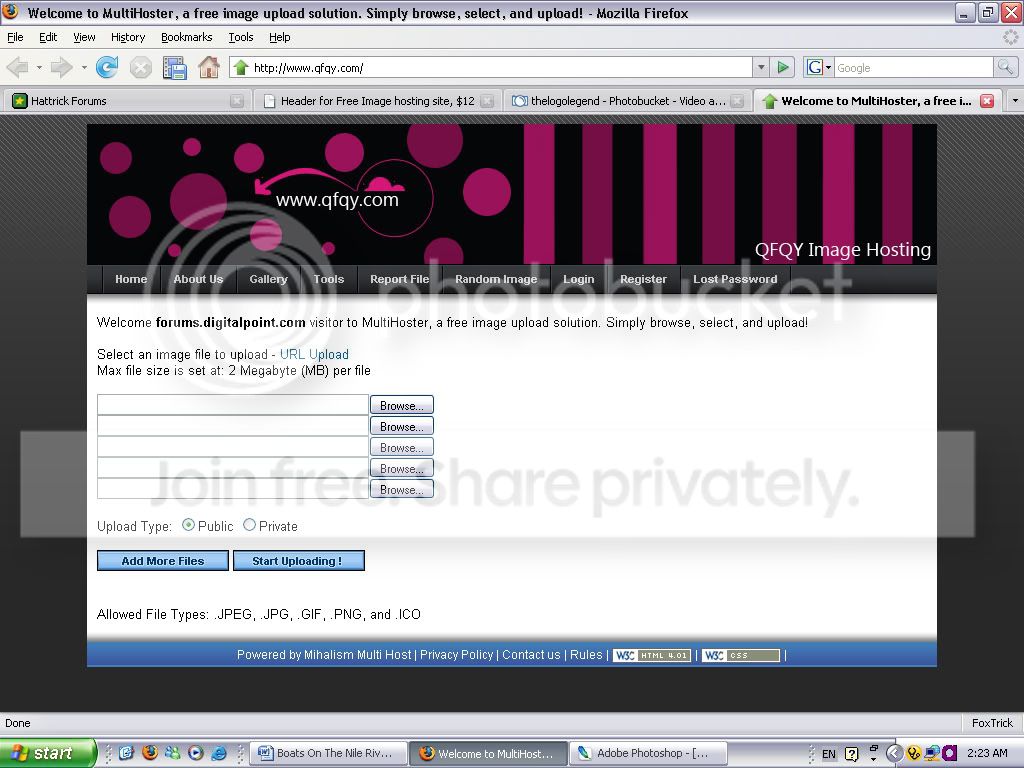Click the third Browse button
This screenshot has height=768, width=1024.
tap(402, 447)
